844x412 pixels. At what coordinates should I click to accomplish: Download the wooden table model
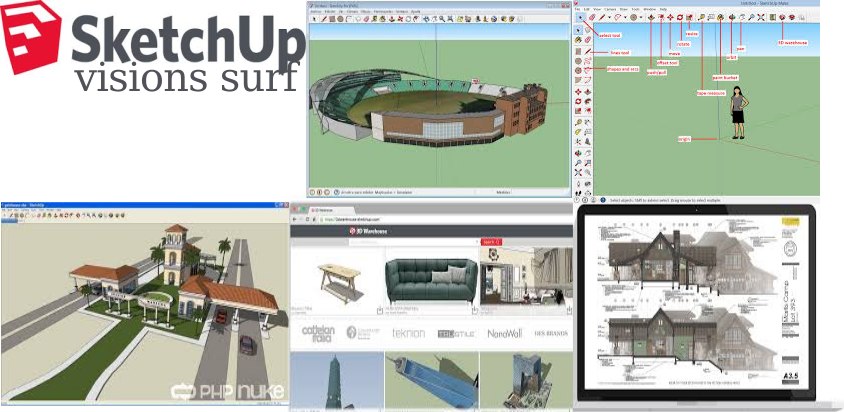coord(380,310)
